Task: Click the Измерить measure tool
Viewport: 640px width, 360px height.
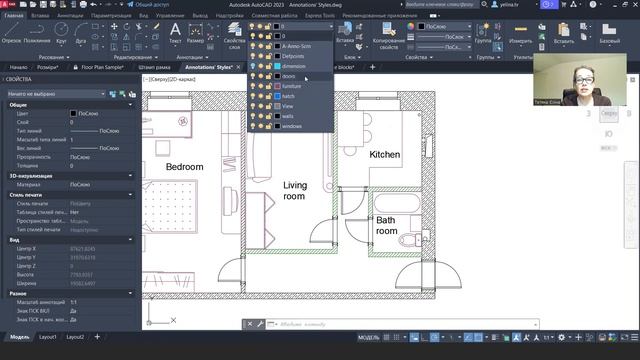Action: [x=520, y=33]
